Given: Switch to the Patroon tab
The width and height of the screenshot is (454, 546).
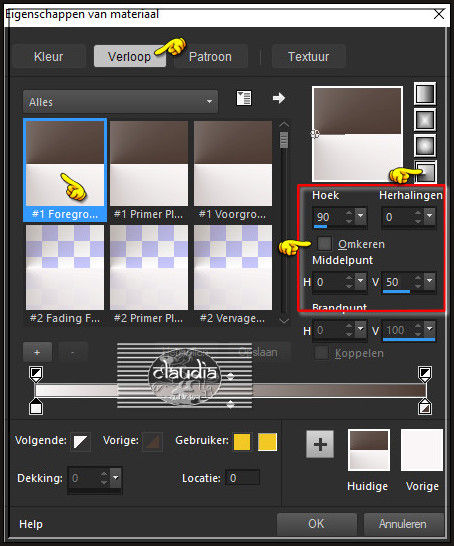Looking at the screenshot, I should (x=210, y=56).
